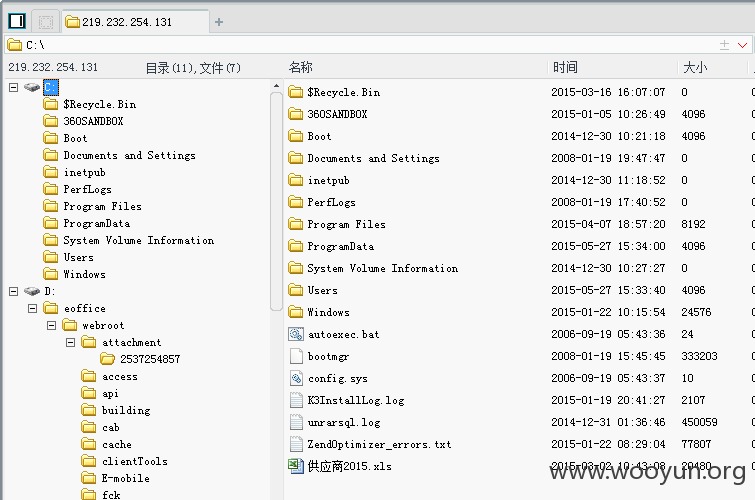
Task: Click the 目录(11),文件(7) count label
Action: pyautogui.click(x=193, y=68)
